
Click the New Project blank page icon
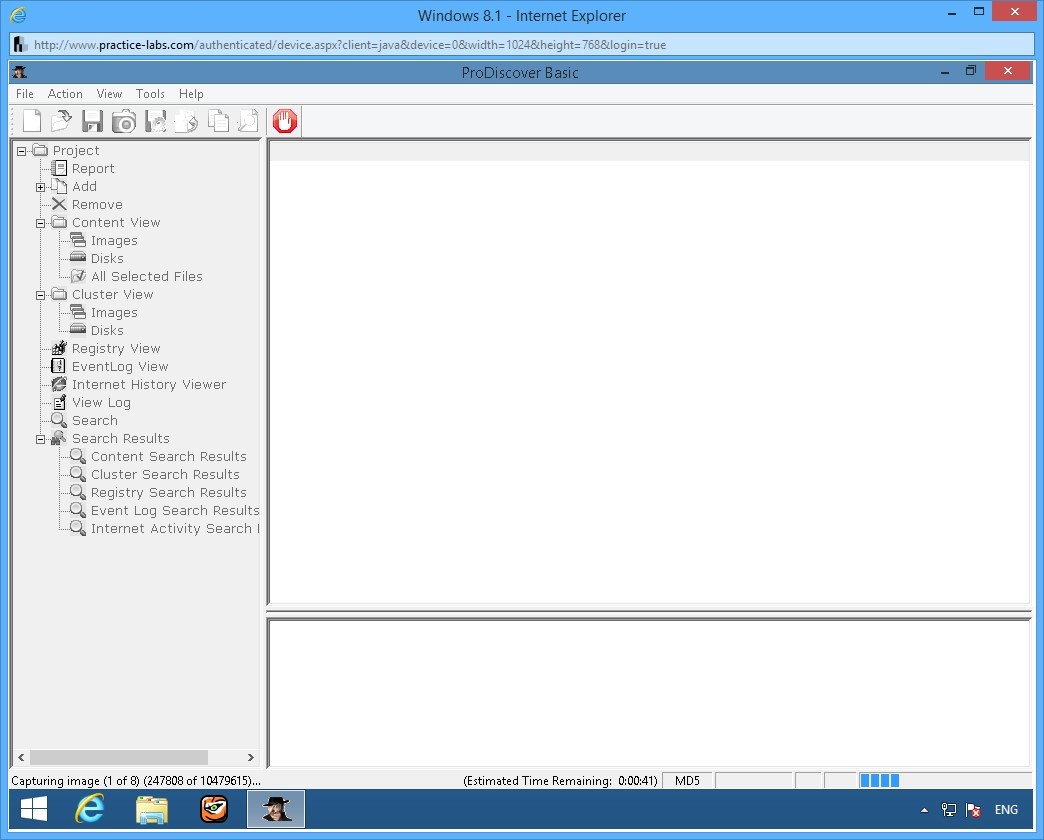32,122
